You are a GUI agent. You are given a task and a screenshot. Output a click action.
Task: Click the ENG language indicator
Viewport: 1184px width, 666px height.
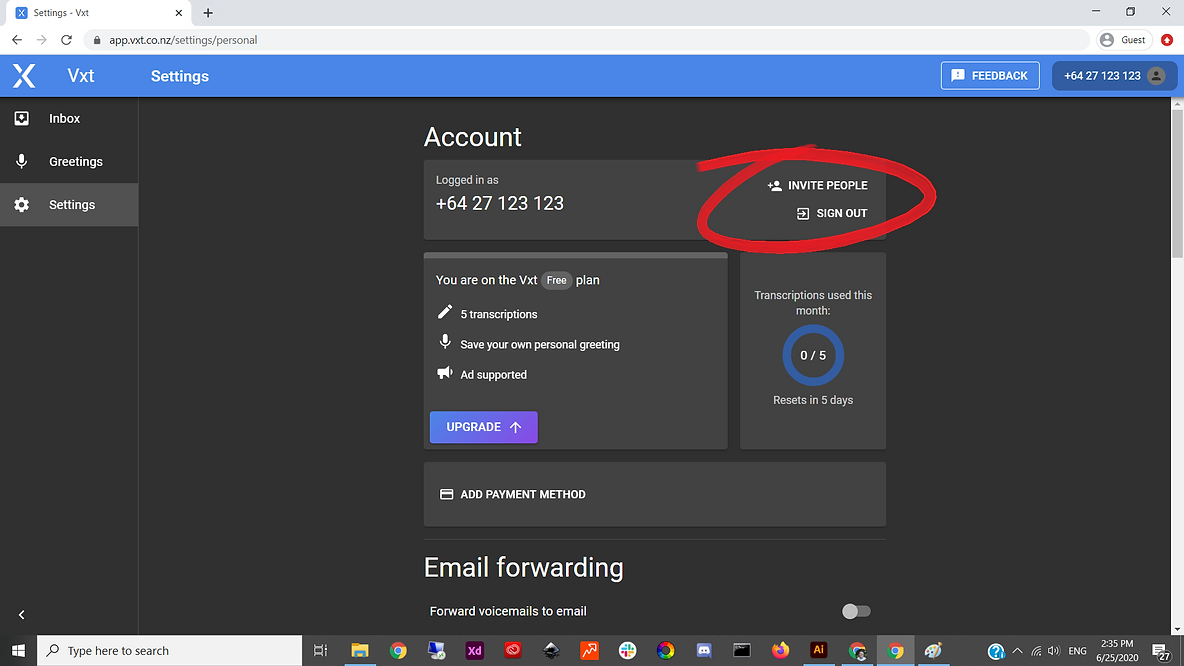[1078, 651]
